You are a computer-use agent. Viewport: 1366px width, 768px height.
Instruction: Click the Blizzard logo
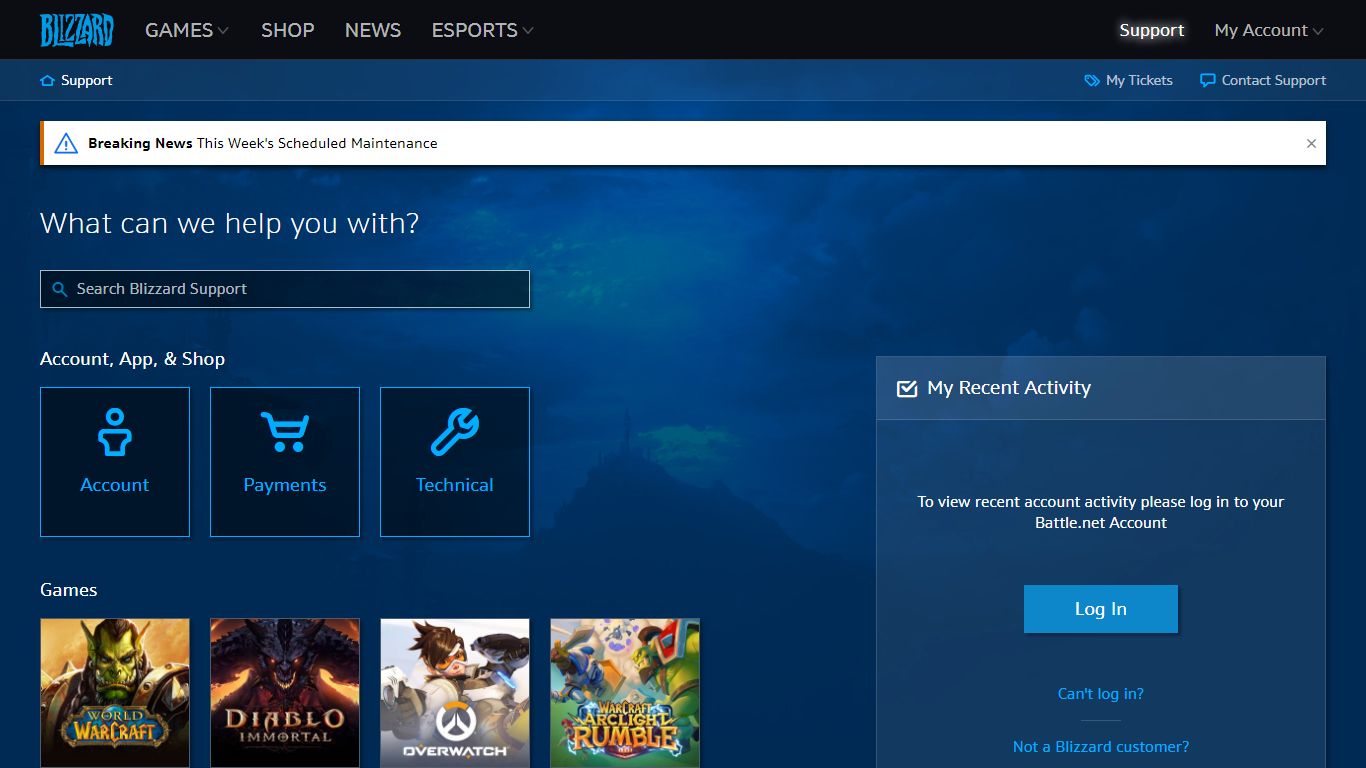coord(77,30)
